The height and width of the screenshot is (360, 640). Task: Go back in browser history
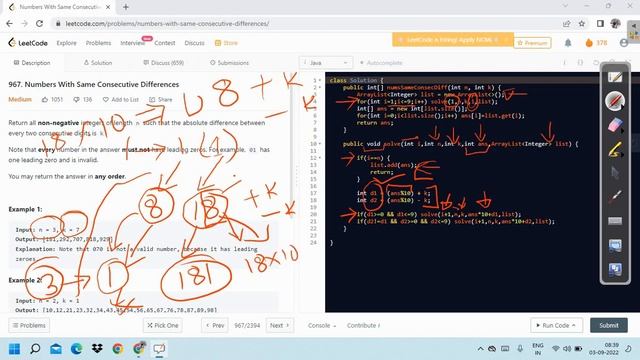[x=9, y=24]
